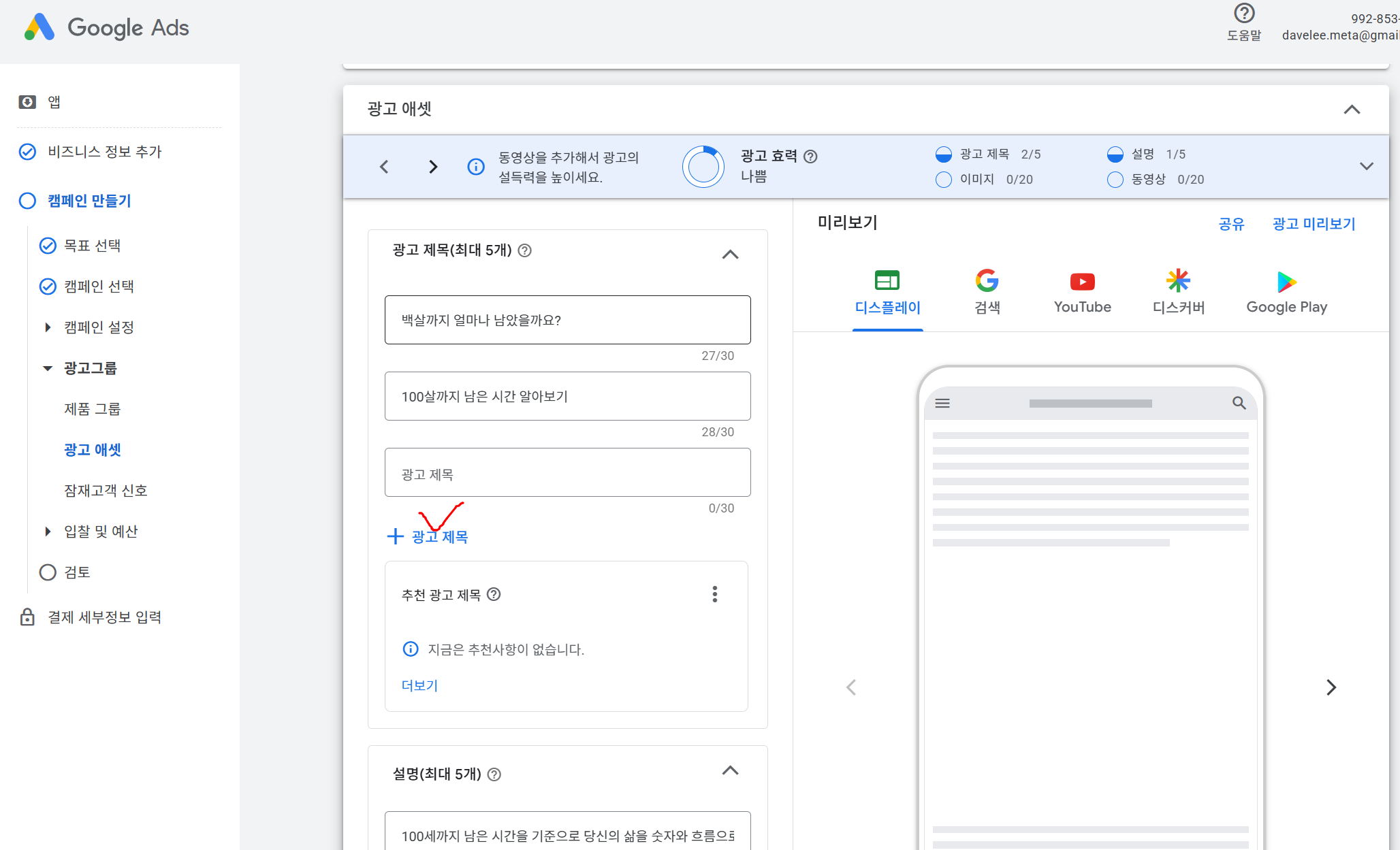1400x850 pixels.
Task: Show next preview with right arrow
Action: pyautogui.click(x=1331, y=687)
